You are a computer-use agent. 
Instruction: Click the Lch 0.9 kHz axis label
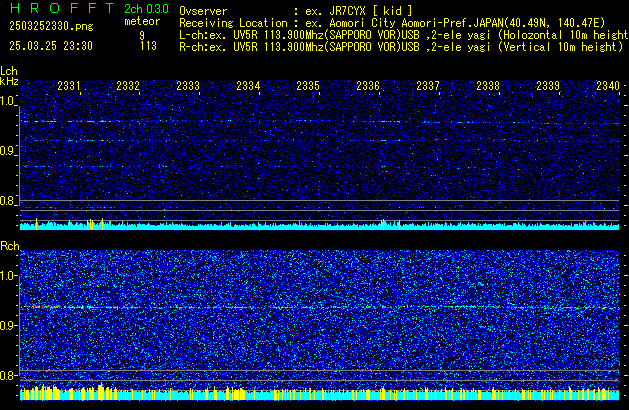click(x=8, y=151)
